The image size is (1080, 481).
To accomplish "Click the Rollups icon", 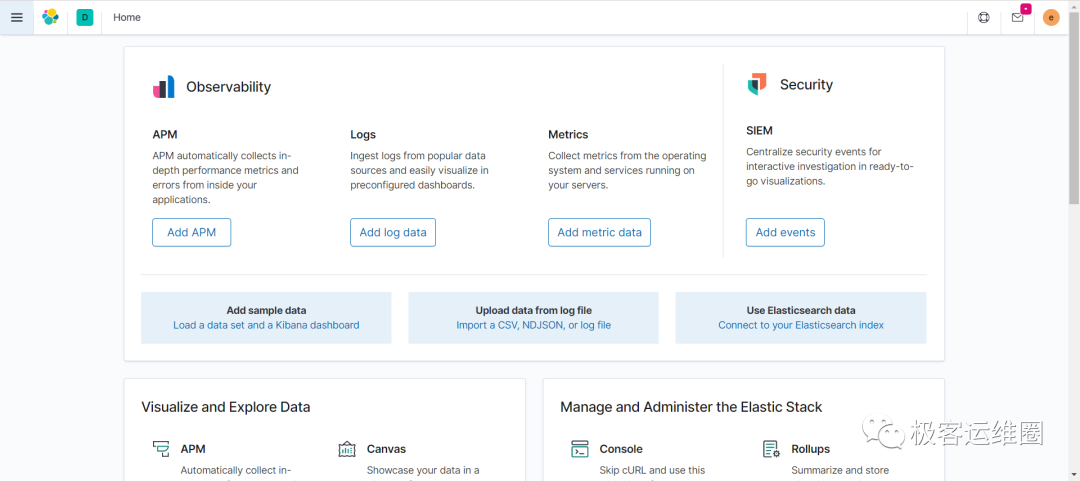I will pos(771,449).
